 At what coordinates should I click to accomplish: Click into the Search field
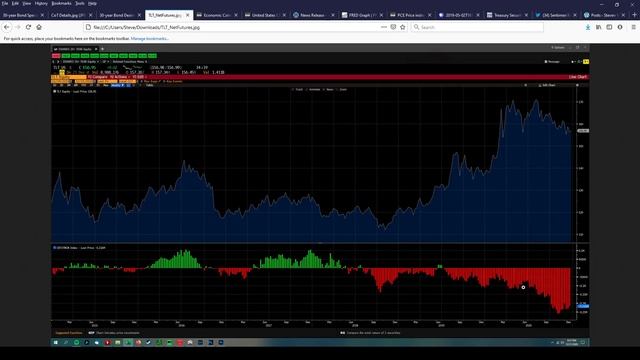click(478, 27)
